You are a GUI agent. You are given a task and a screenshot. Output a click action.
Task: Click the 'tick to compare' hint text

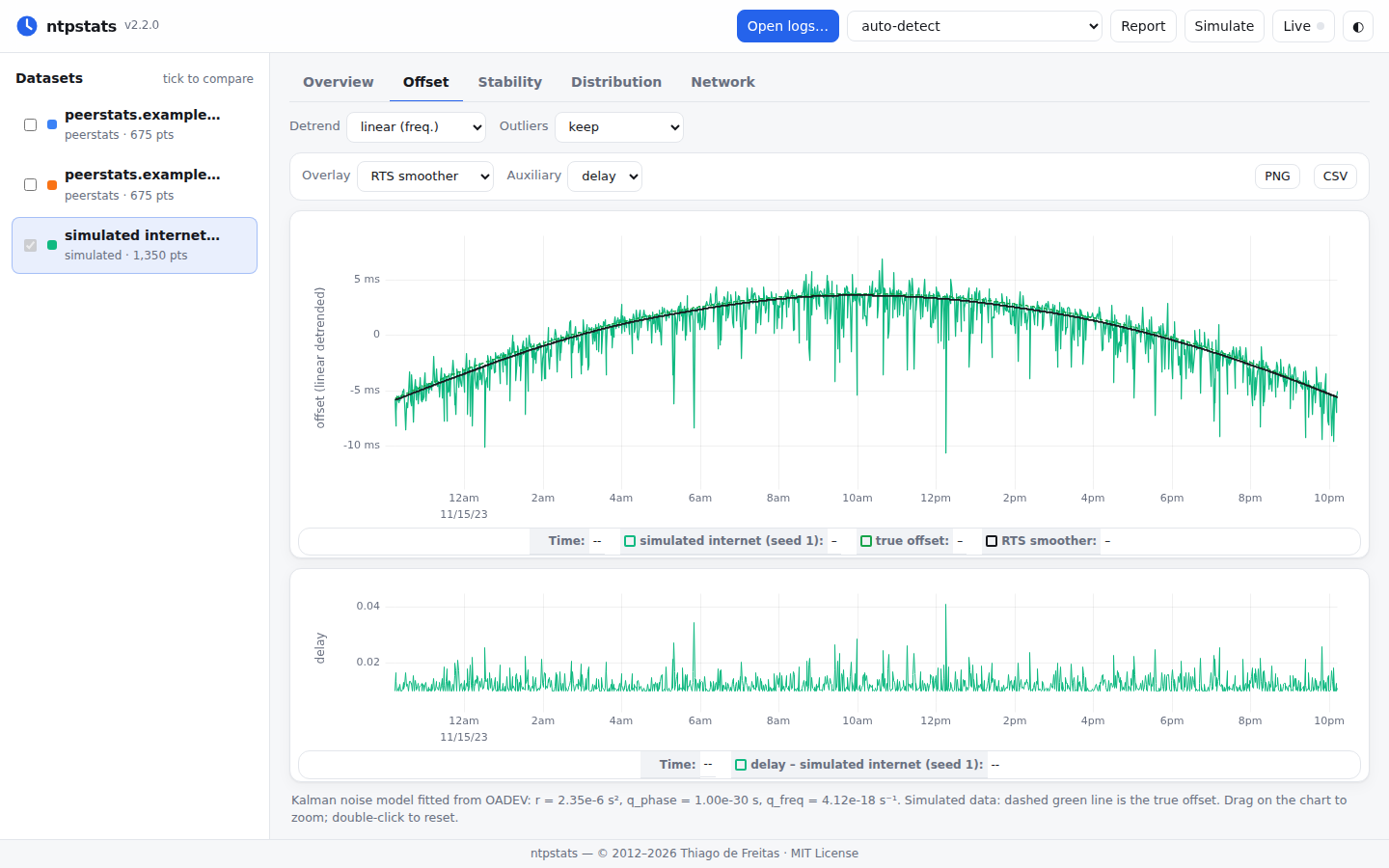click(x=208, y=79)
